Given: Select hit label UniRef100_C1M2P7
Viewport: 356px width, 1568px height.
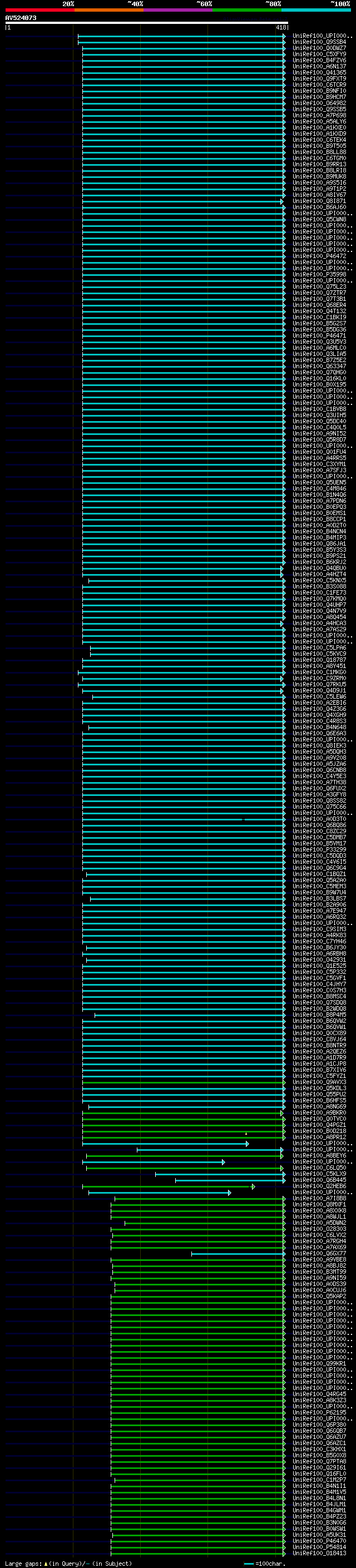Looking at the screenshot, I should click(x=319, y=1480).
